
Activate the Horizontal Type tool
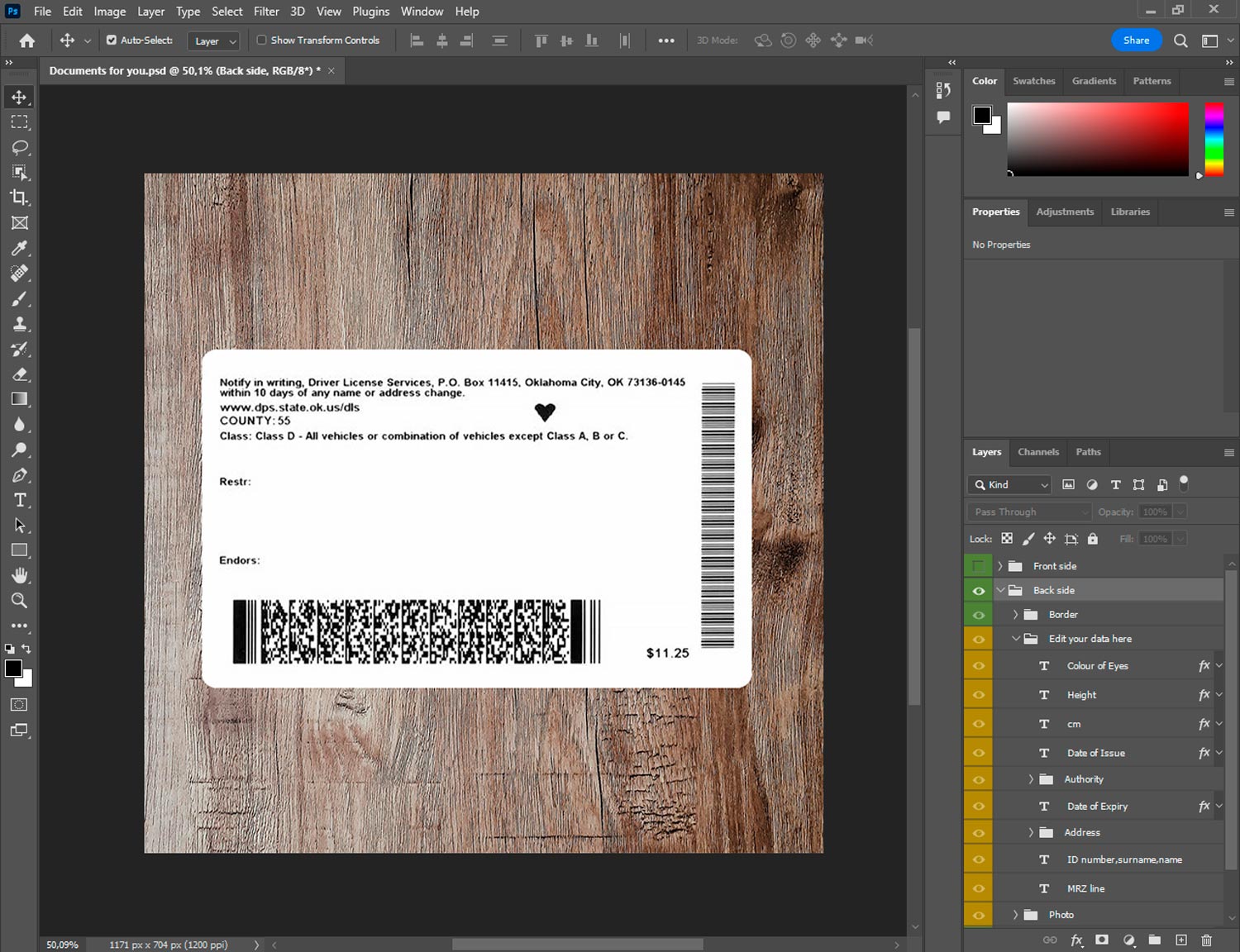tap(20, 500)
